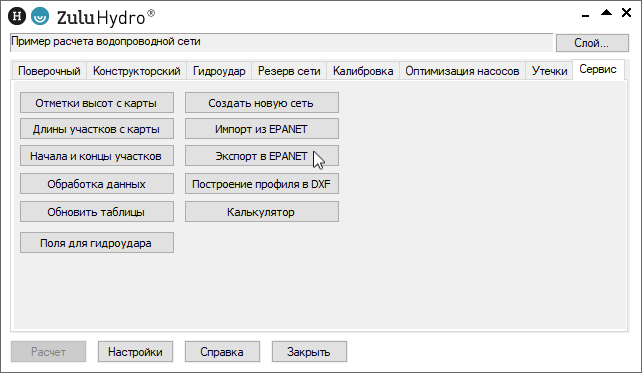The image size is (642, 373).
Task: Close the ZuluHydro window via X
Action: tap(626, 13)
